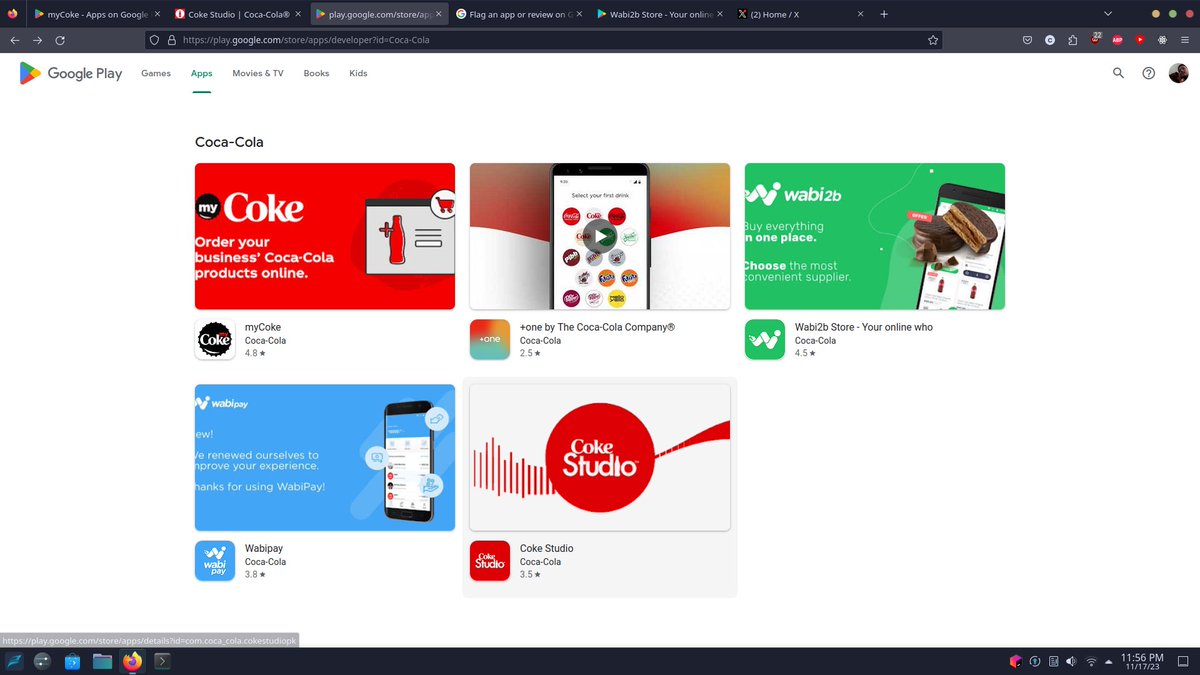
Task: Open the myCoke app title link
Action: tap(263, 327)
